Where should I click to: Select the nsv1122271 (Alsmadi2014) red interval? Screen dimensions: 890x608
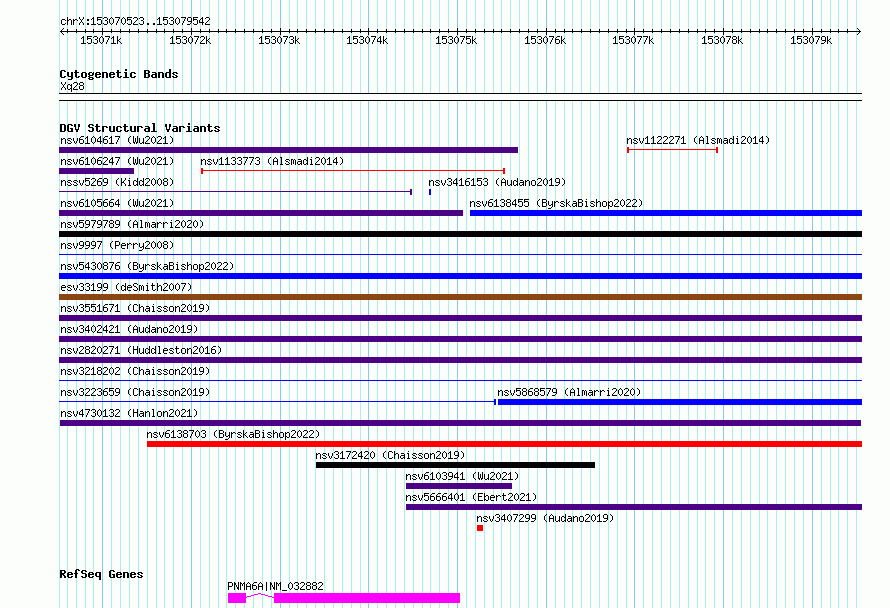tap(673, 150)
